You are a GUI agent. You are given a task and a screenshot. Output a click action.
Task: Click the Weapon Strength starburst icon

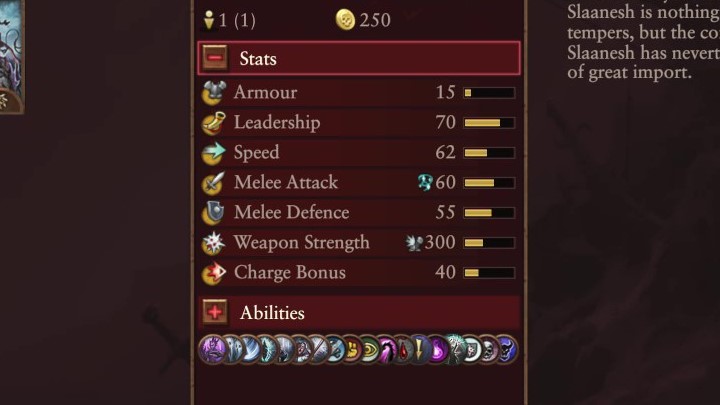pos(214,243)
